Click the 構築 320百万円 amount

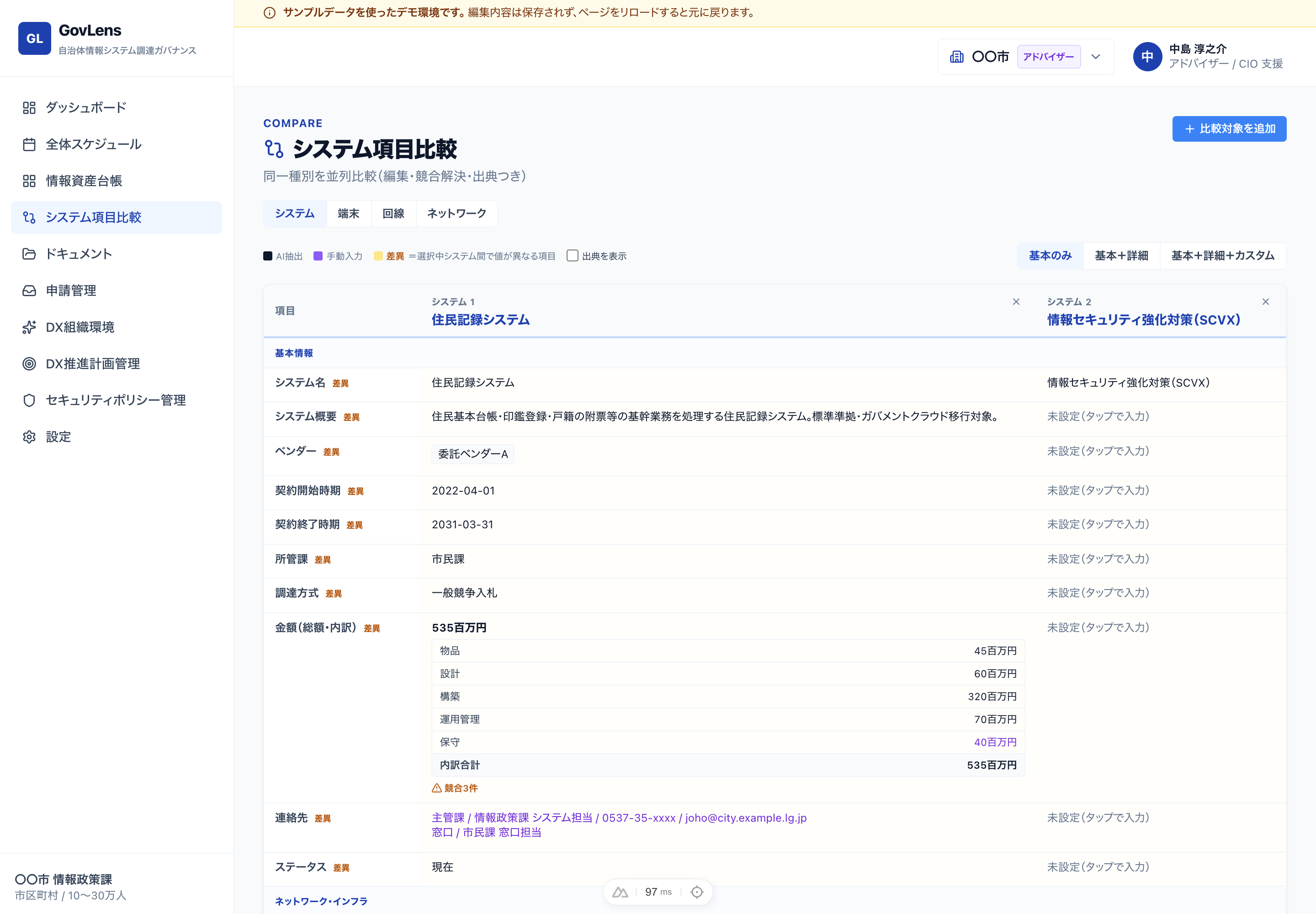(992, 696)
